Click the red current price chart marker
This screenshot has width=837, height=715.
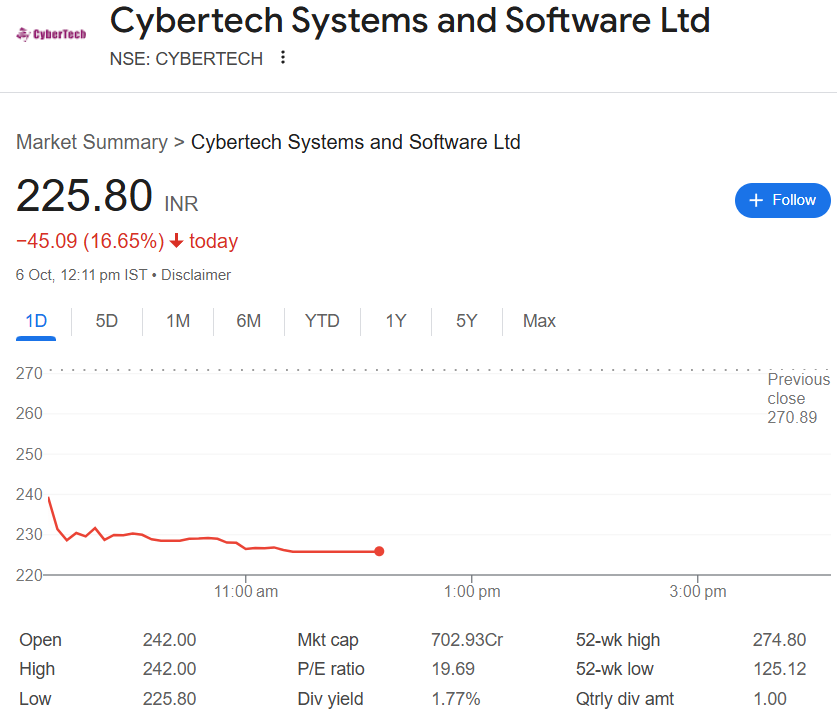point(379,551)
